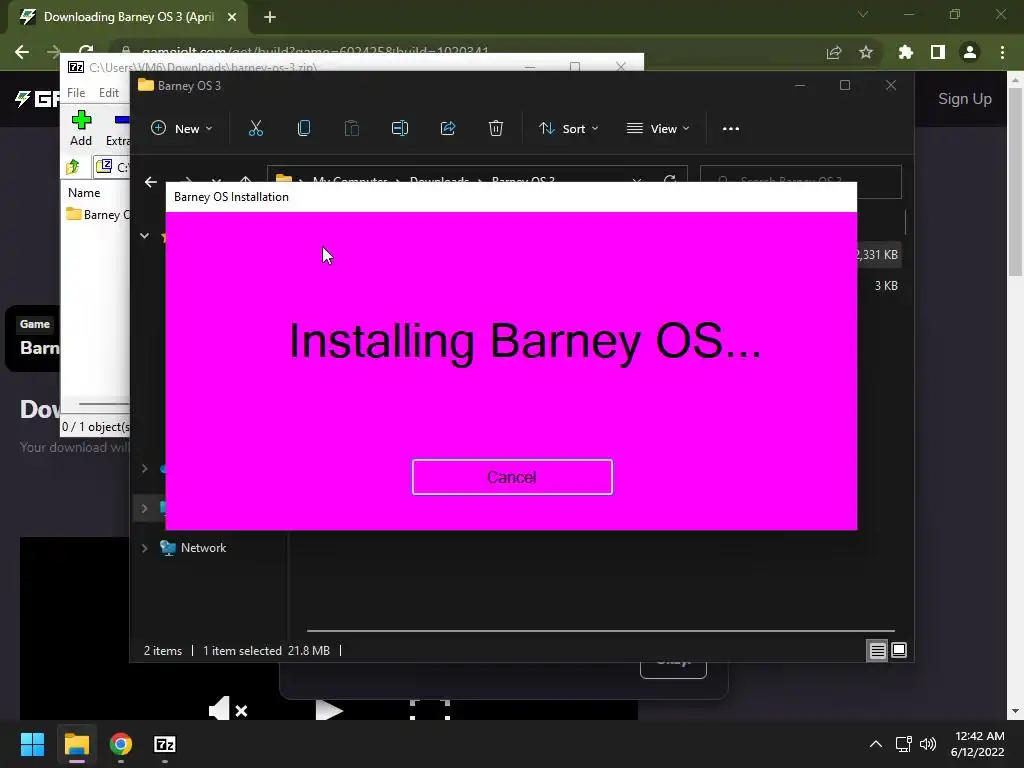The image size is (1024, 768).
Task: Click the Sign Up link on Game Jolt
Action: point(965,99)
